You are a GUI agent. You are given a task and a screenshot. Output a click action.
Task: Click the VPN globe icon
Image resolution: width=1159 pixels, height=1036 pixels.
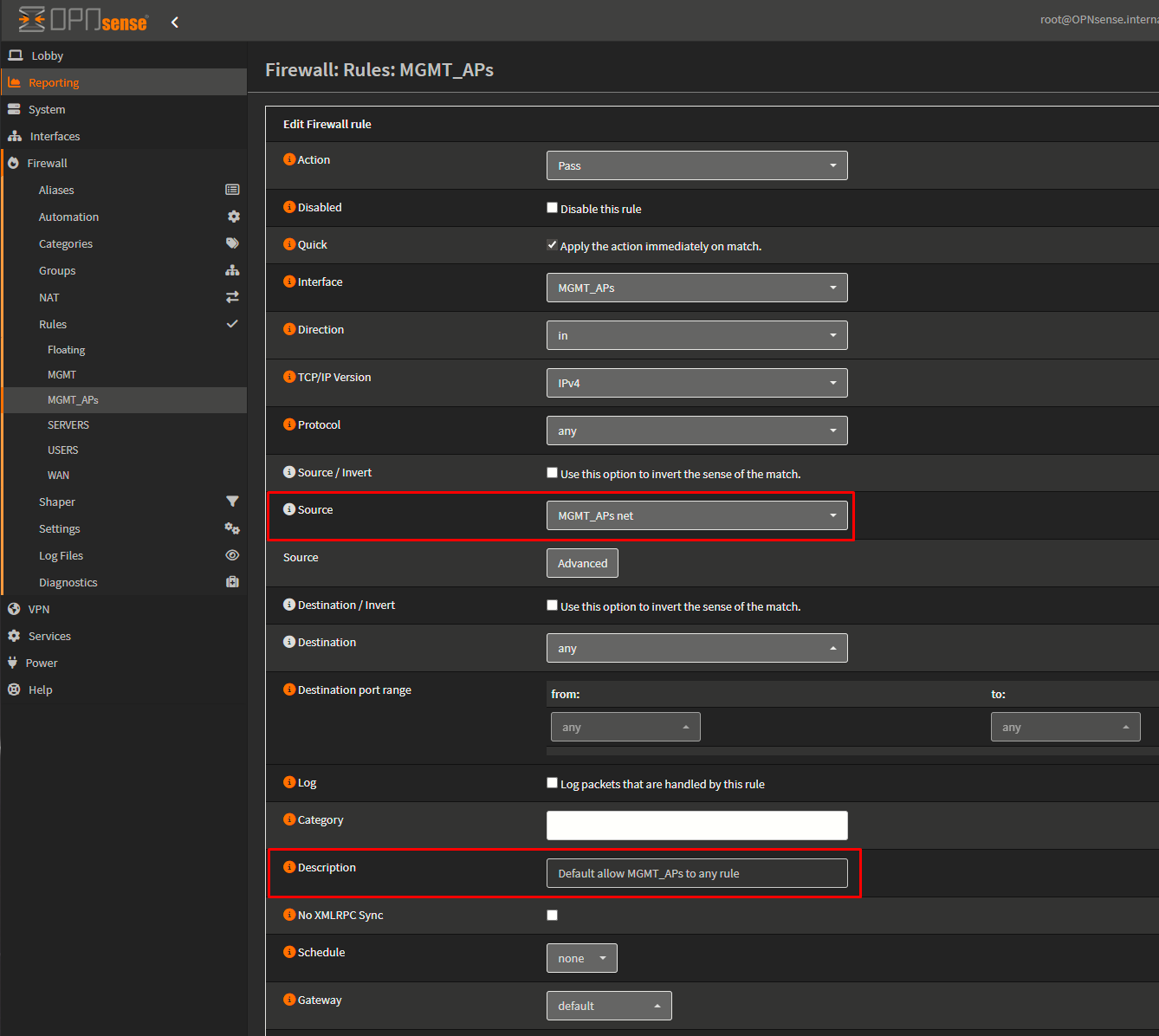point(14,609)
